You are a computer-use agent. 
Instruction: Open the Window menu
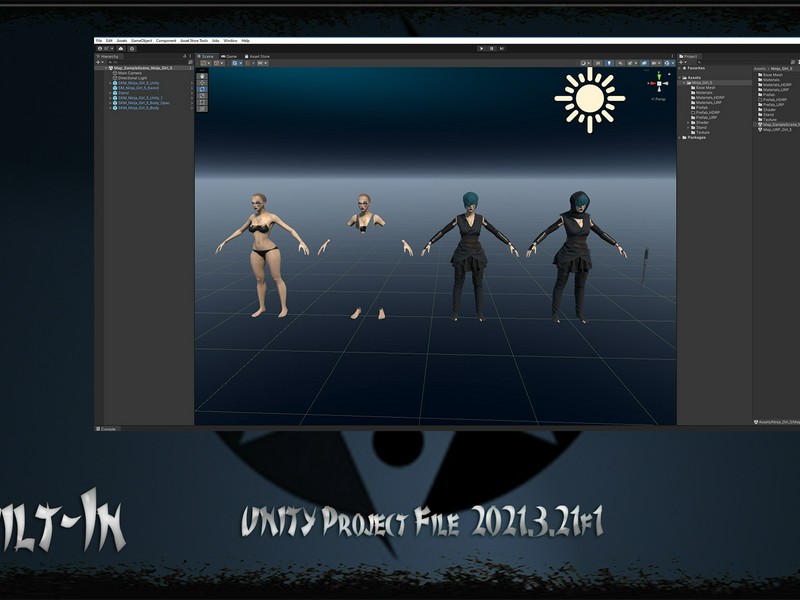[230, 40]
